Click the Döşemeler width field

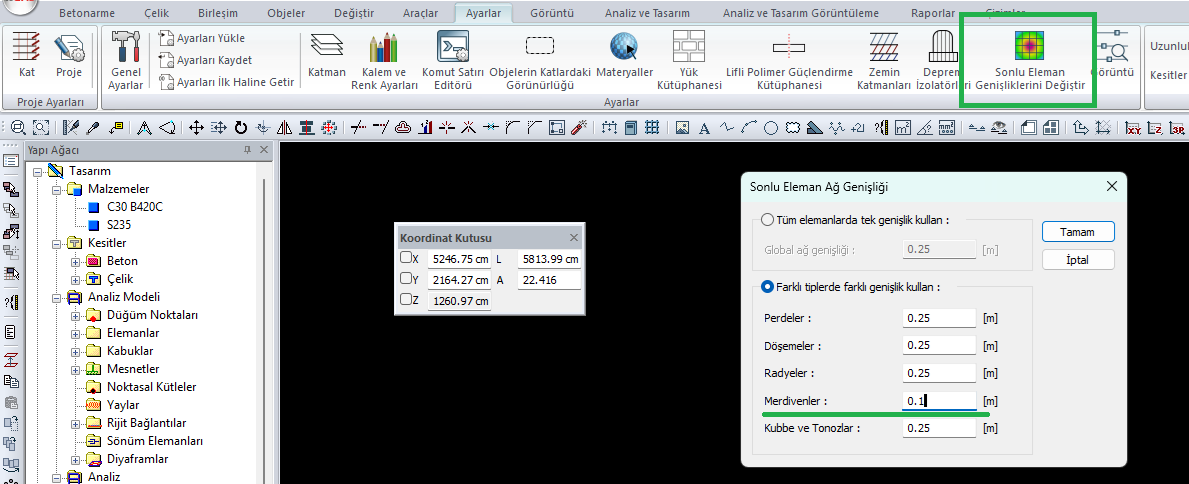pyautogui.click(x=939, y=345)
